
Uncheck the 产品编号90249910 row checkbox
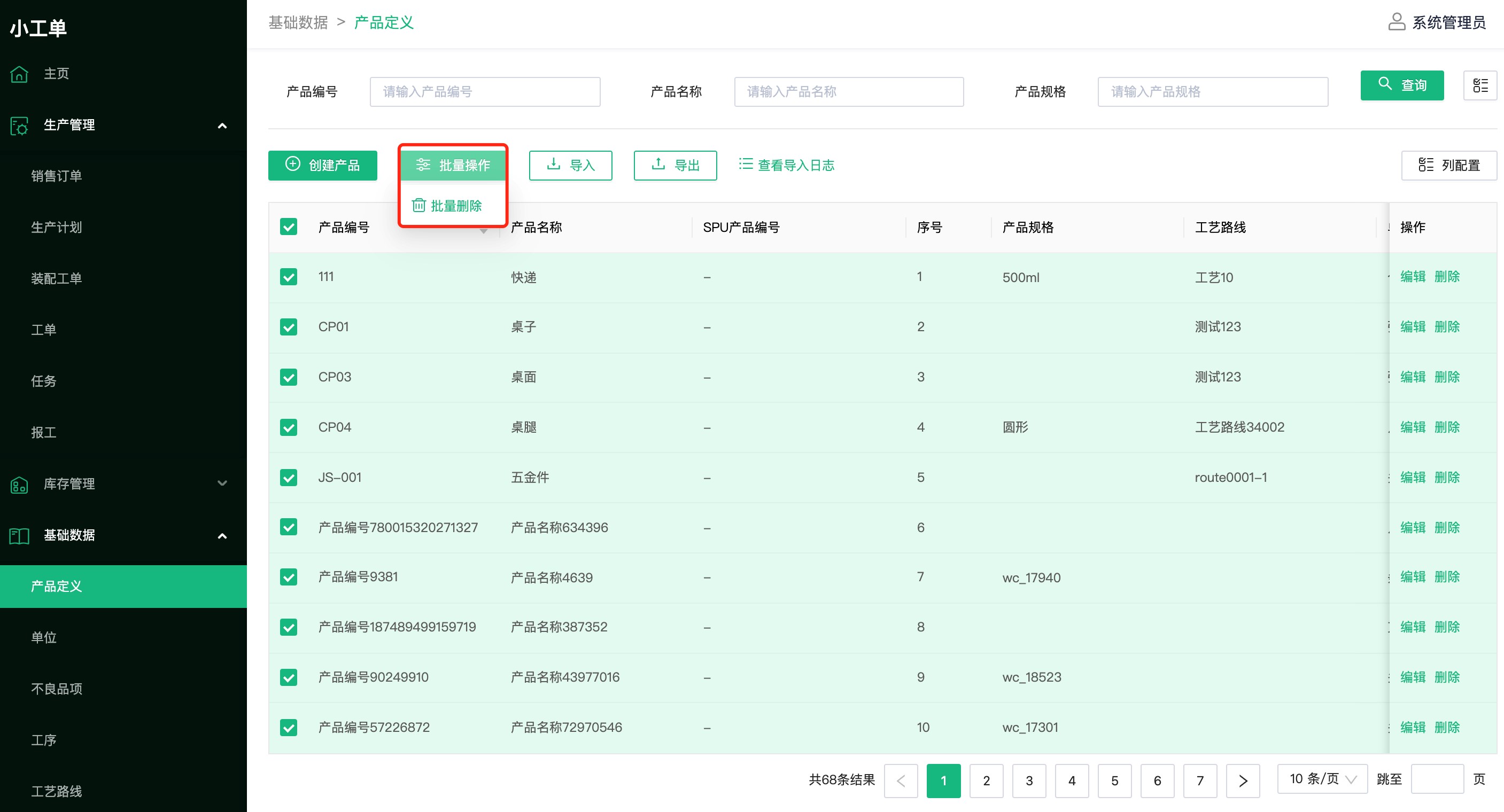coord(289,677)
